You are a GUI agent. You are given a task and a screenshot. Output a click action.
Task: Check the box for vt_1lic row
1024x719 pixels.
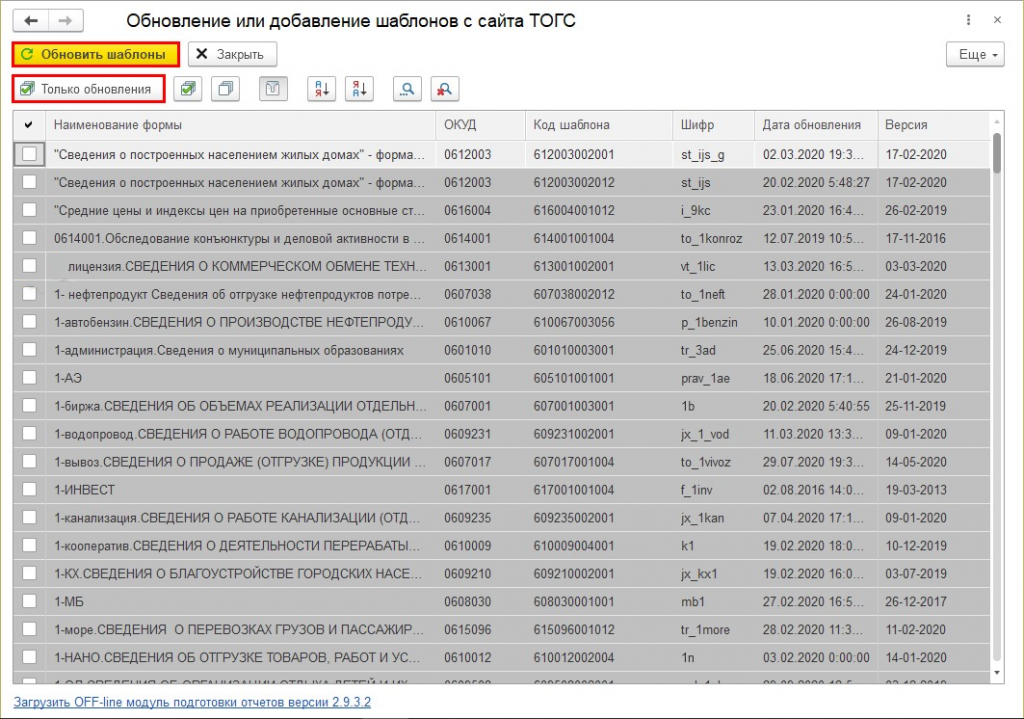click(29, 266)
